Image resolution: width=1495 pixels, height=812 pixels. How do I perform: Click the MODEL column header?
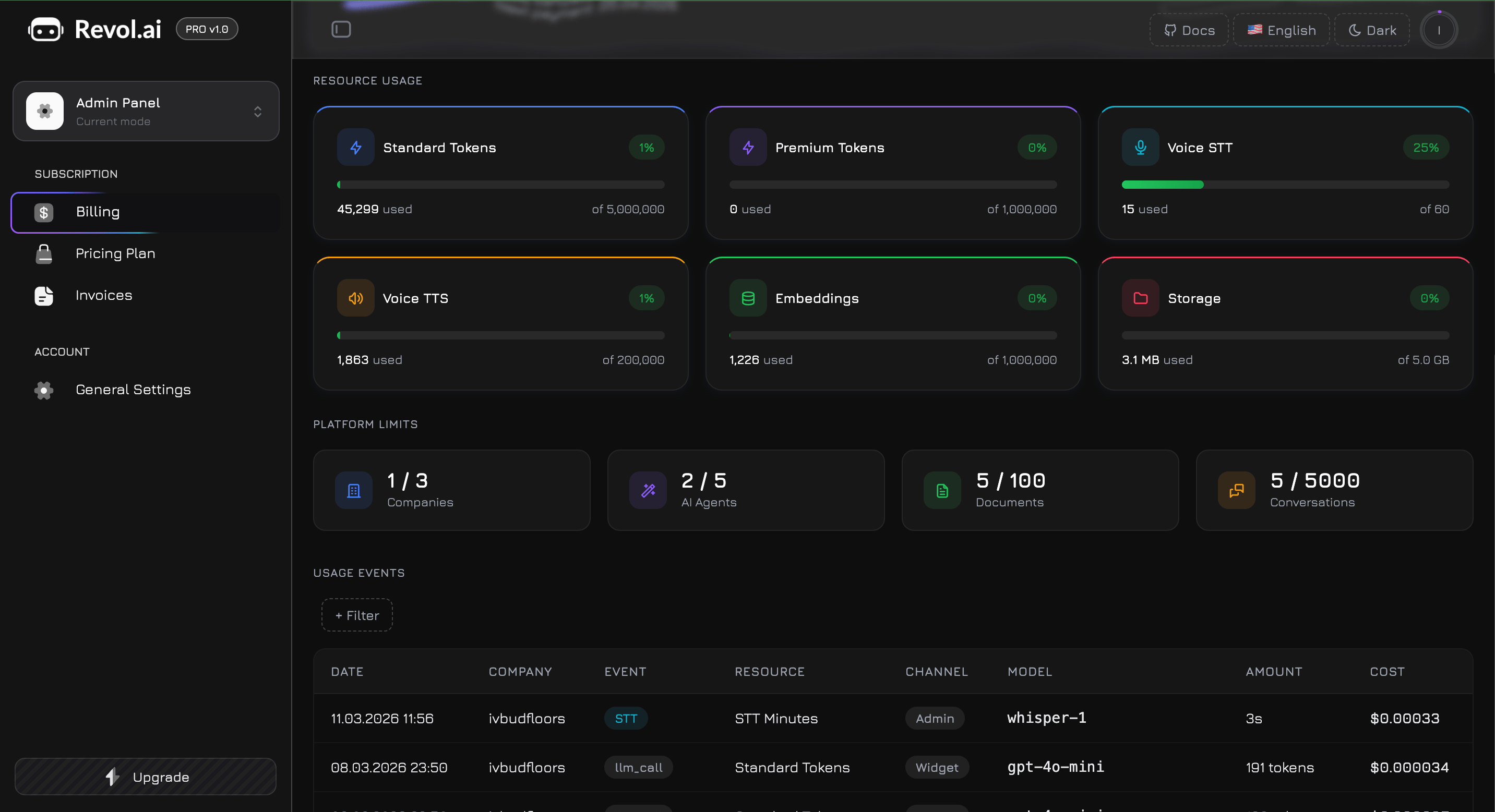[1030, 672]
